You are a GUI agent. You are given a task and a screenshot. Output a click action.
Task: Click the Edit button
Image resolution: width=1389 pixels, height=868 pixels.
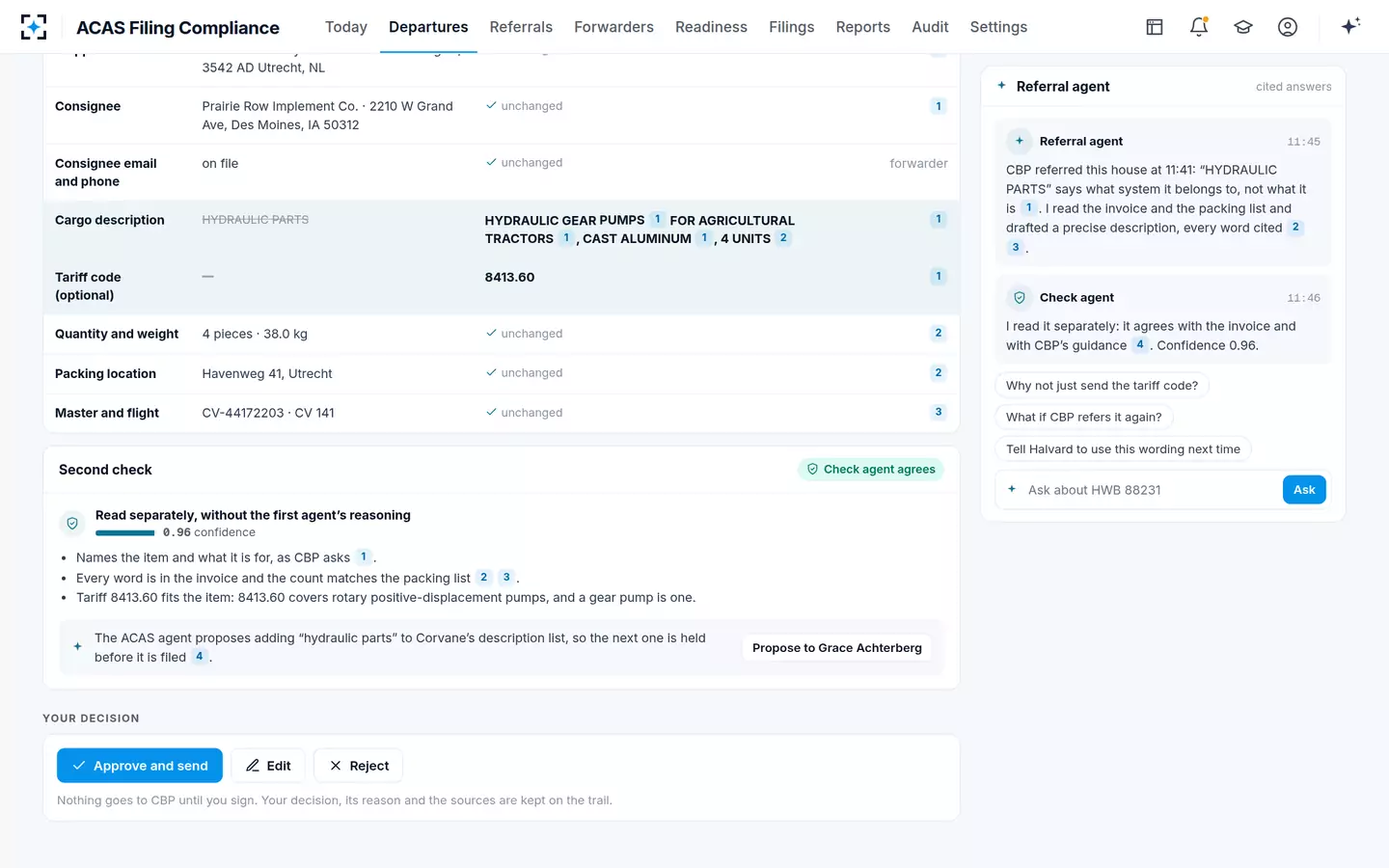click(268, 766)
